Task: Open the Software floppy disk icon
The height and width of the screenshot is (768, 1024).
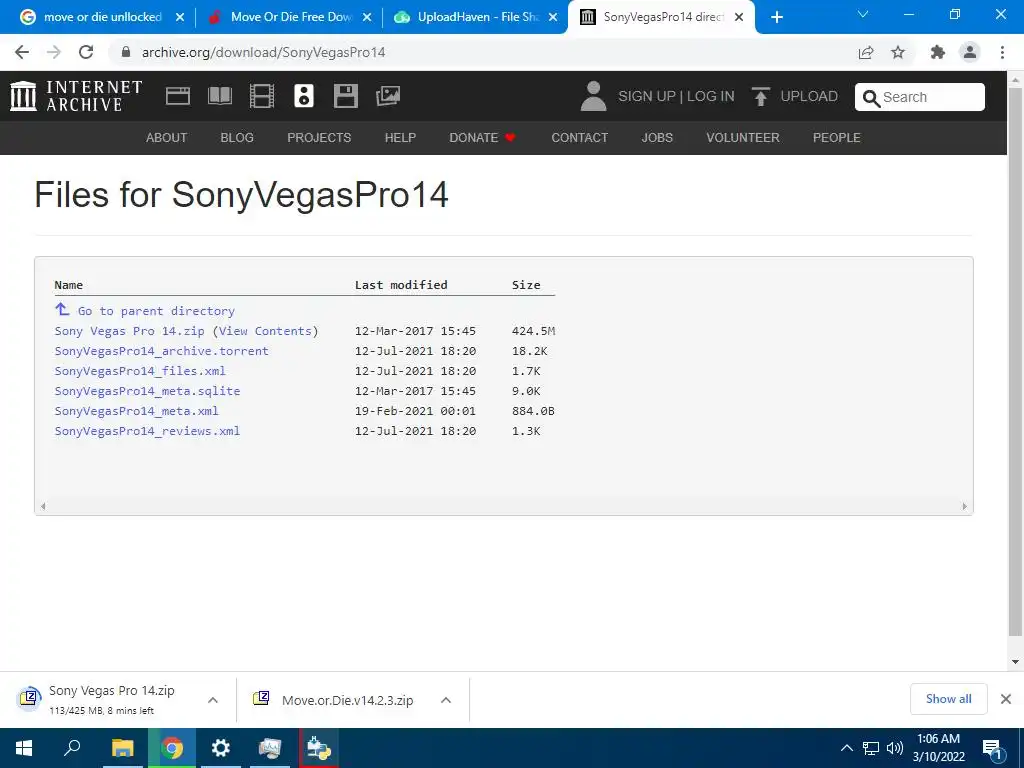Action: tap(345, 96)
